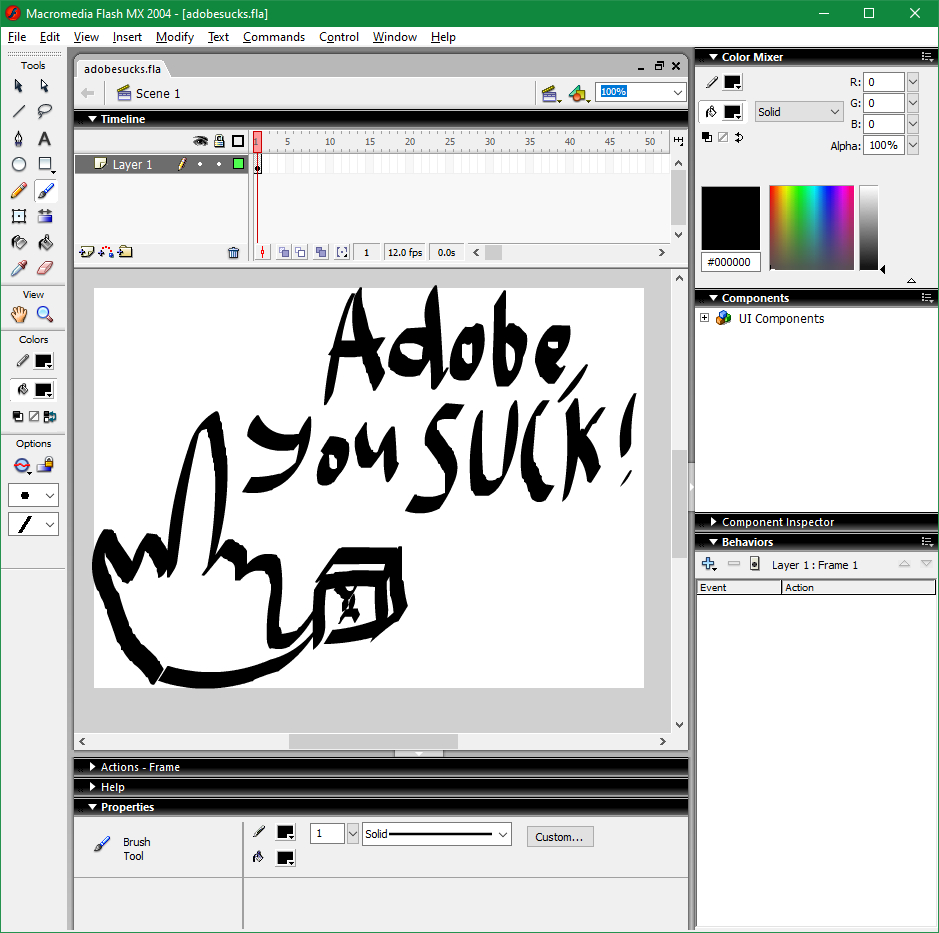Choose the Eyedropper tool

click(x=19, y=268)
